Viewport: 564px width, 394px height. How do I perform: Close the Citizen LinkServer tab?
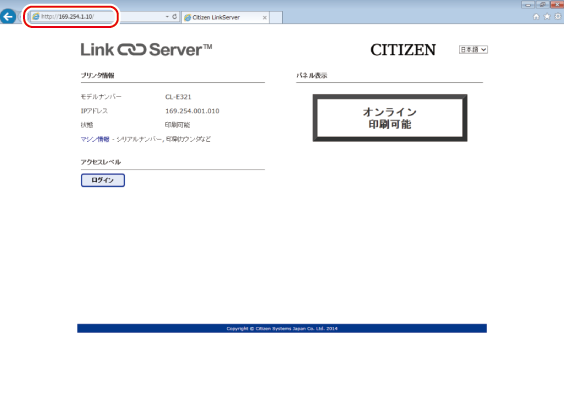point(265,17)
